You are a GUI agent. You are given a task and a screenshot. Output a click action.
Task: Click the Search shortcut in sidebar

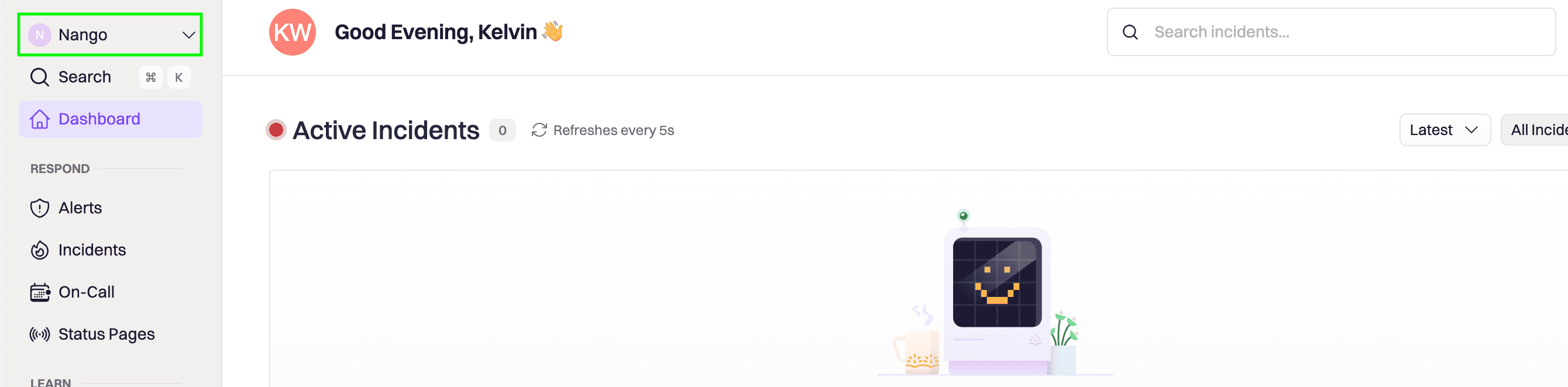(110, 77)
